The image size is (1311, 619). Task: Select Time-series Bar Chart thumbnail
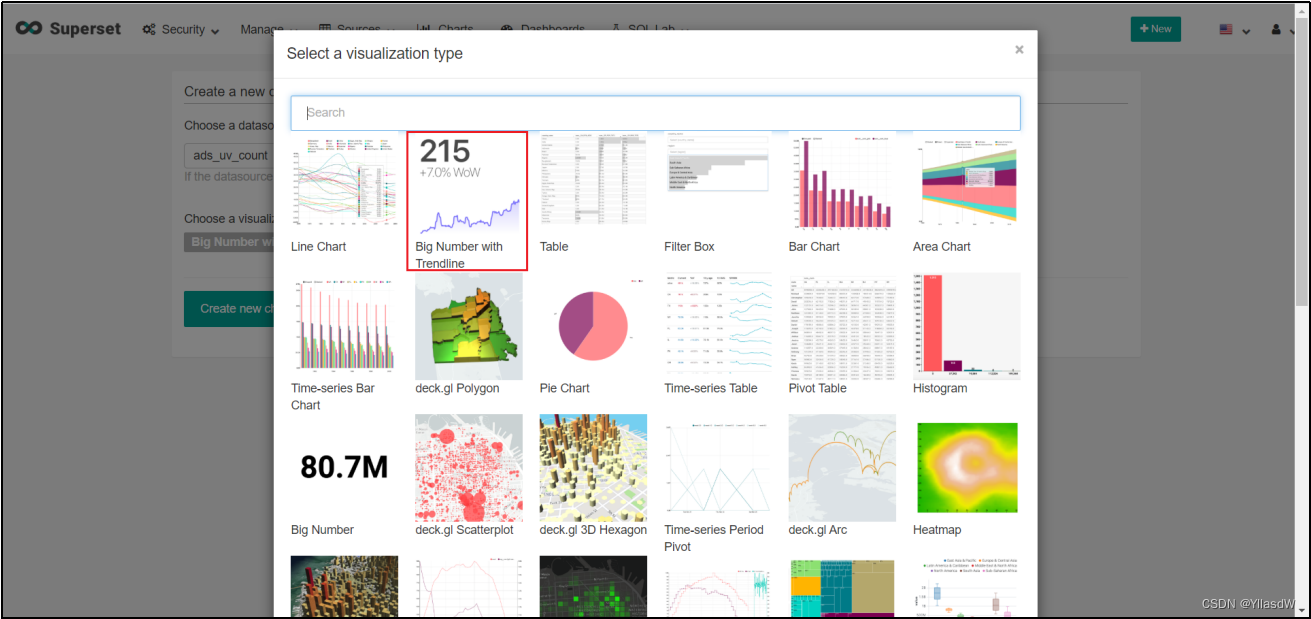(344, 326)
